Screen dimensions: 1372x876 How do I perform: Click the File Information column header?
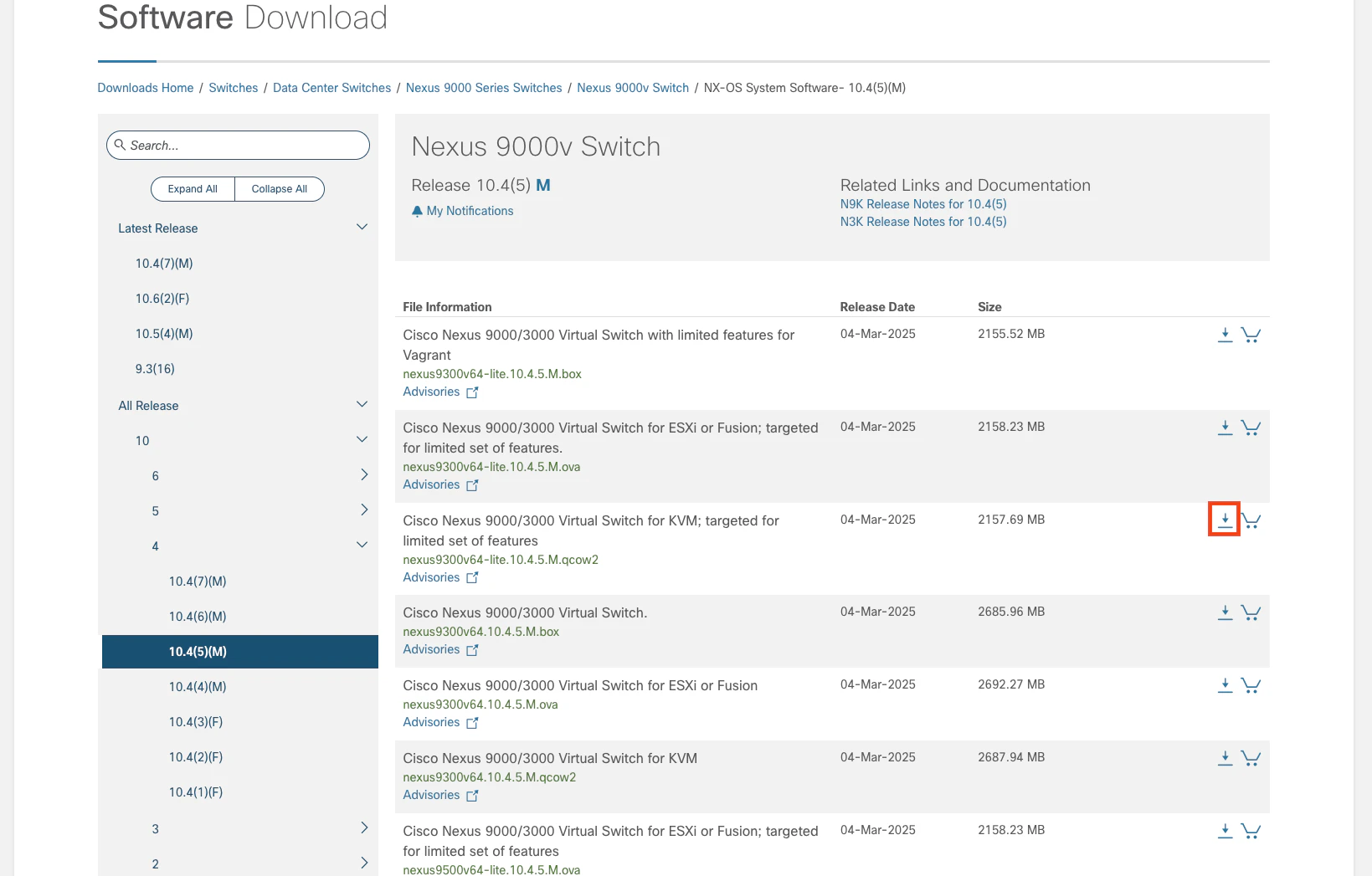(447, 307)
